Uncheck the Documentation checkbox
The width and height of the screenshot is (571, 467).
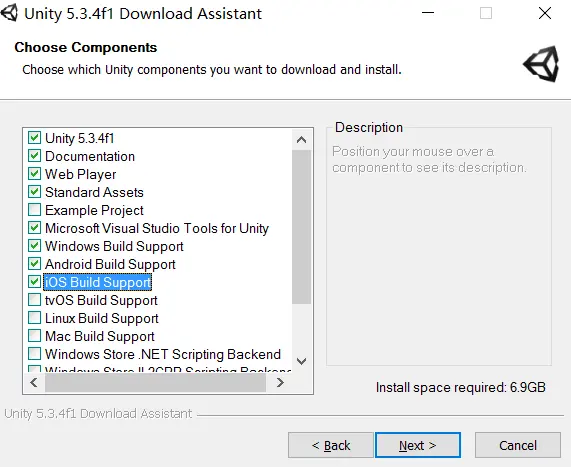coord(34,156)
